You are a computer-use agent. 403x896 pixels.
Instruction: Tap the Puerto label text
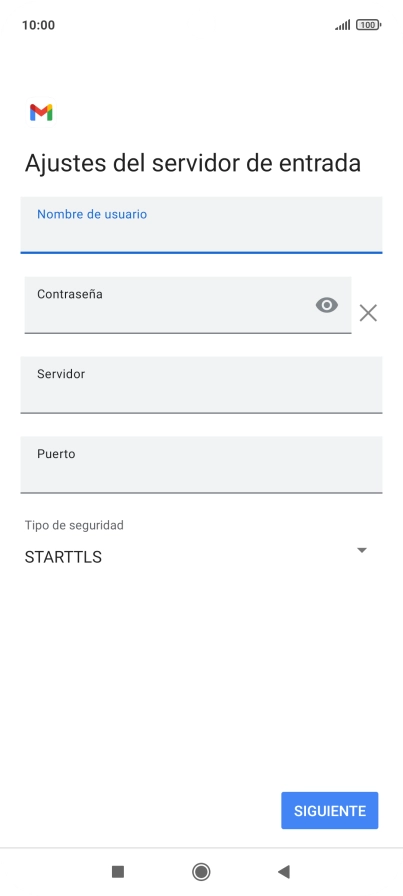point(56,454)
